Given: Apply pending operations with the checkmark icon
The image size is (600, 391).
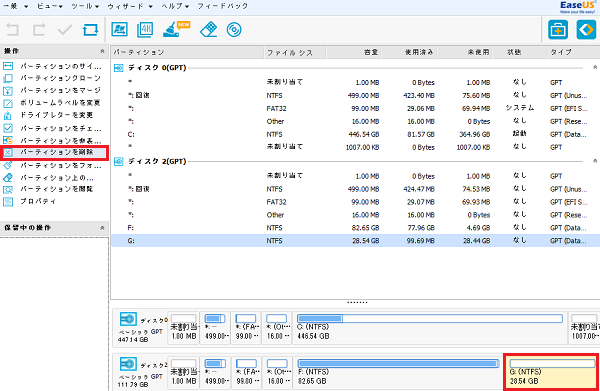Looking at the screenshot, I should pos(65,29).
